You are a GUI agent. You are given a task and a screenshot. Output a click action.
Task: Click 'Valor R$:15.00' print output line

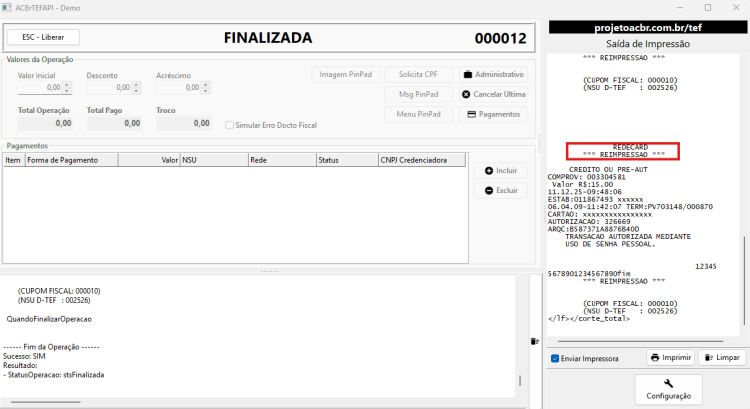click(x=582, y=185)
